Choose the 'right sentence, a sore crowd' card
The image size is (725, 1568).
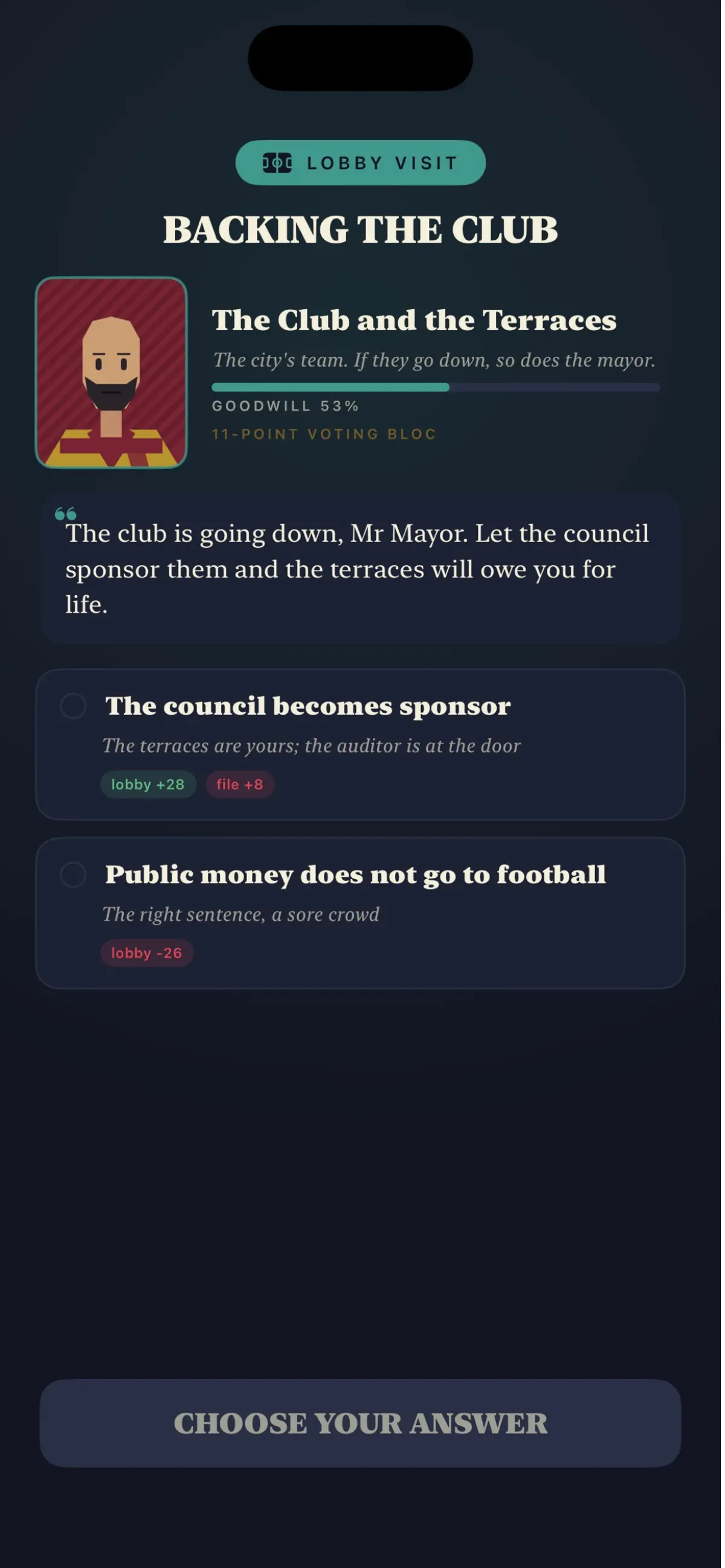[x=361, y=914]
